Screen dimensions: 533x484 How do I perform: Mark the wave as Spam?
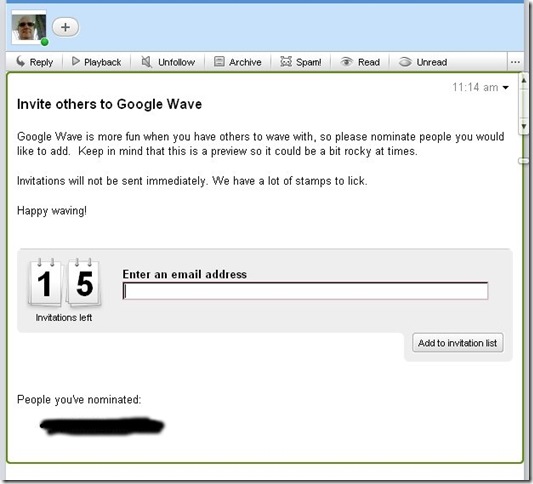click(300, 62)
